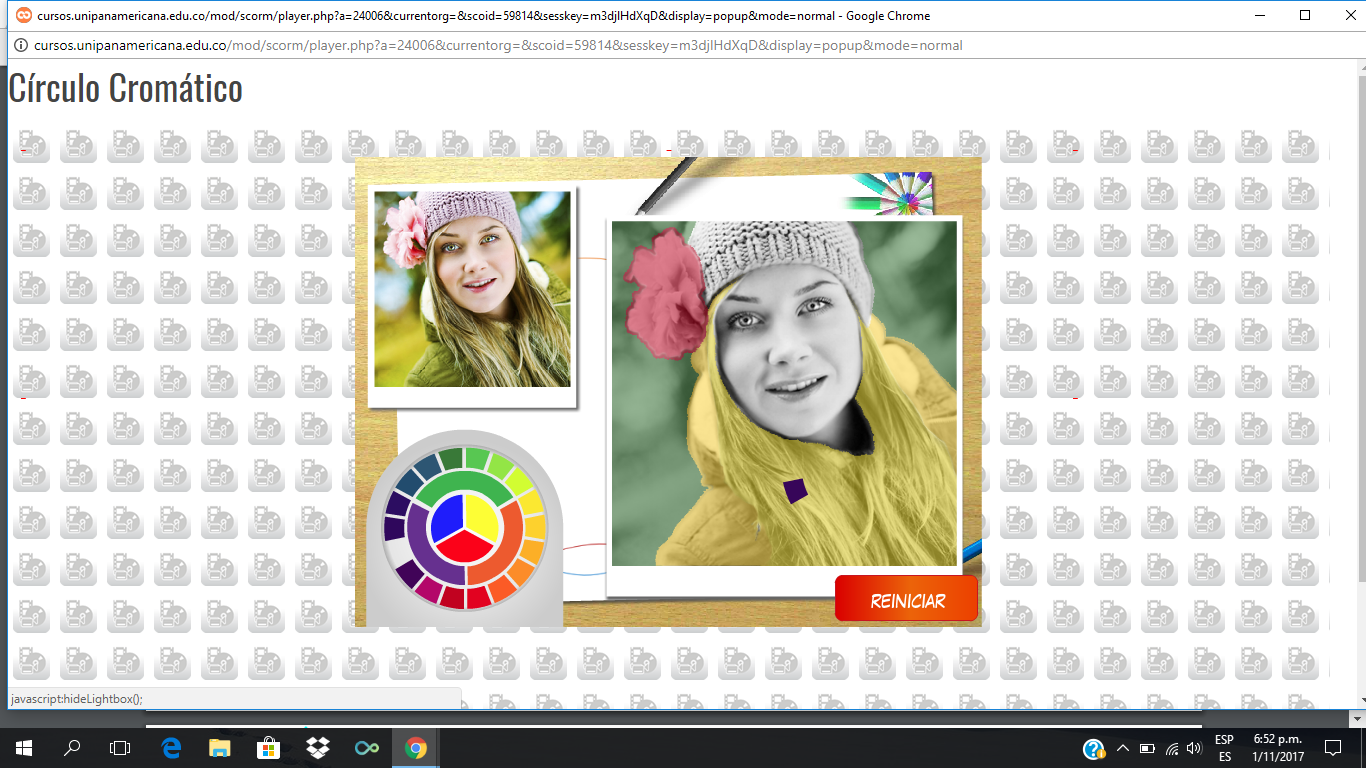The height and width of the screenshot is (768, 1366).
Task: Click the small purple patch on the jacket
Action: (x=794, y=491)
